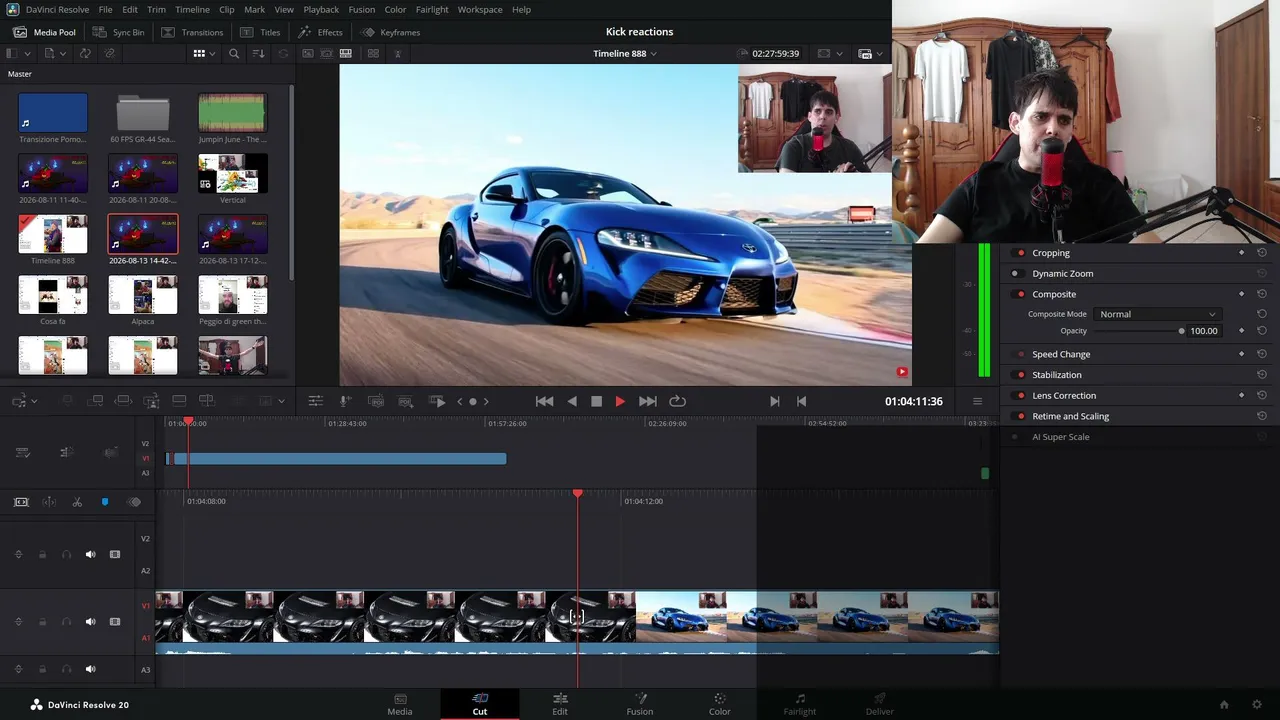Toggle the Speed Change switch
Image resolution: width=1280 pixels, height=720 pixels.
pos(1020,354)
